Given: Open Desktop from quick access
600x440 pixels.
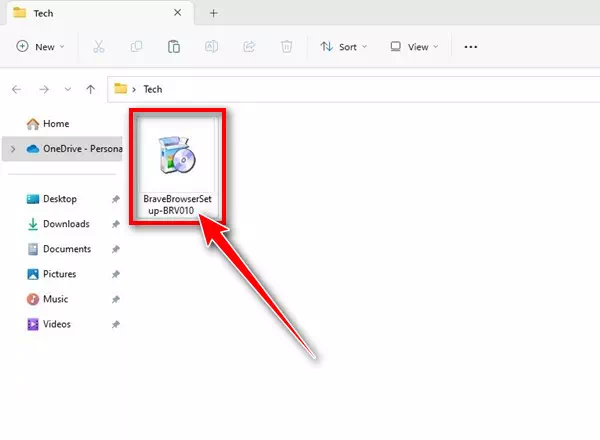Looking at the screenshot, I should (x=52, y=199).
